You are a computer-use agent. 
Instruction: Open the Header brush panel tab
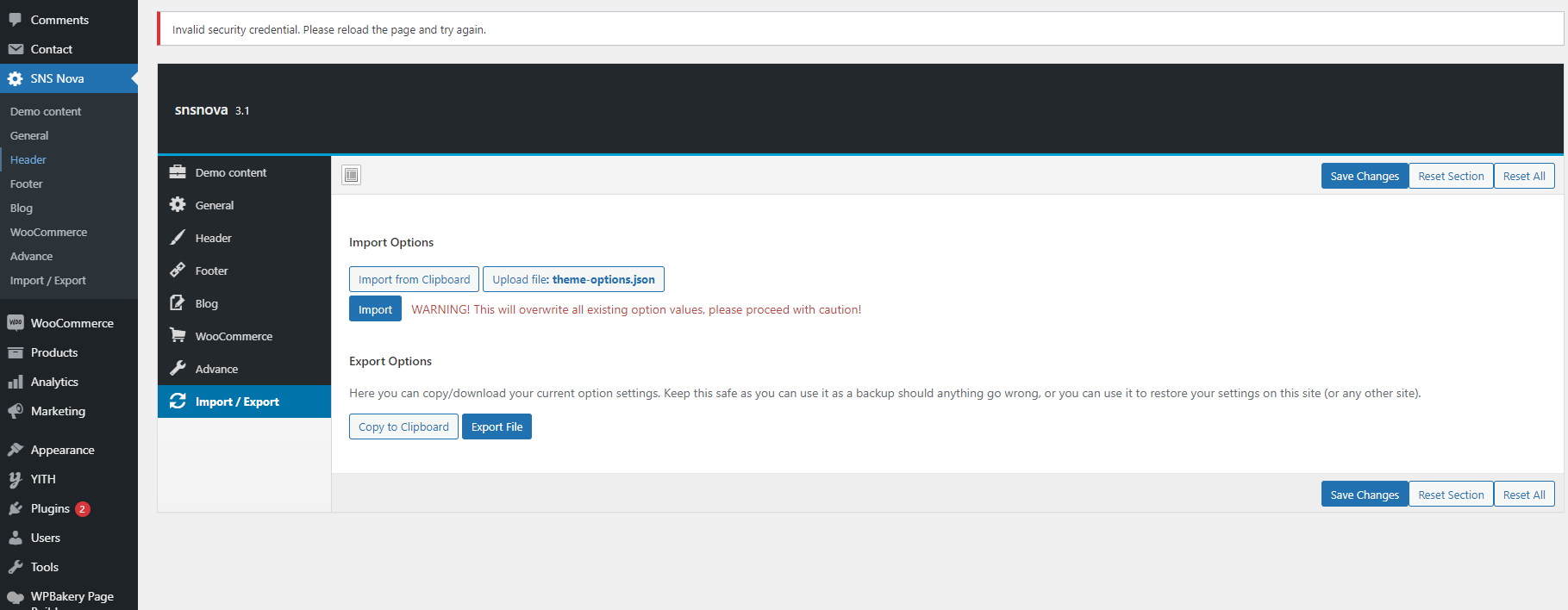(x=213, y=238)
